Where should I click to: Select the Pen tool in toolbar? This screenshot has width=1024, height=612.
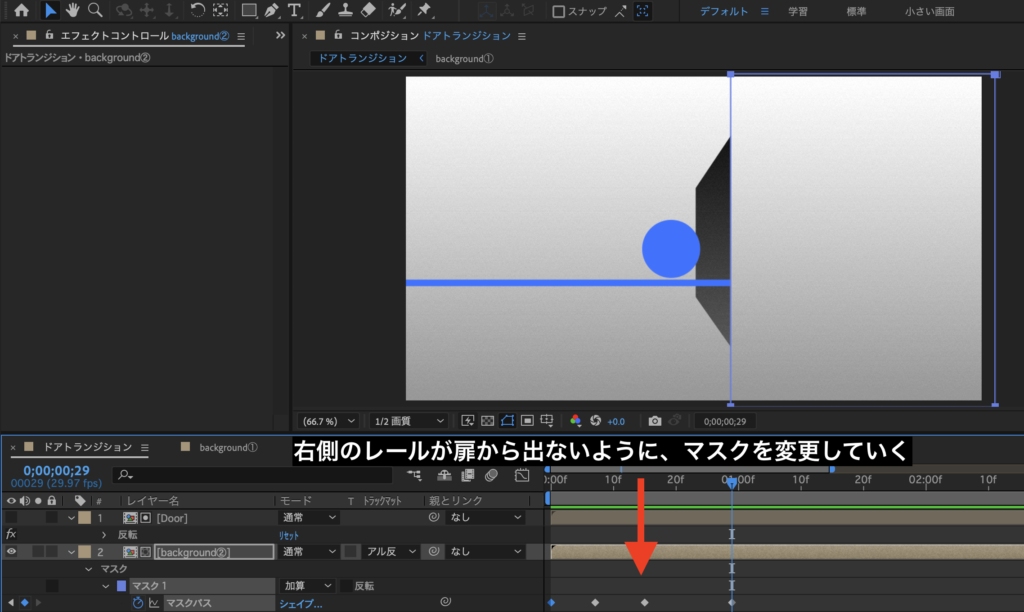[272, 11]
